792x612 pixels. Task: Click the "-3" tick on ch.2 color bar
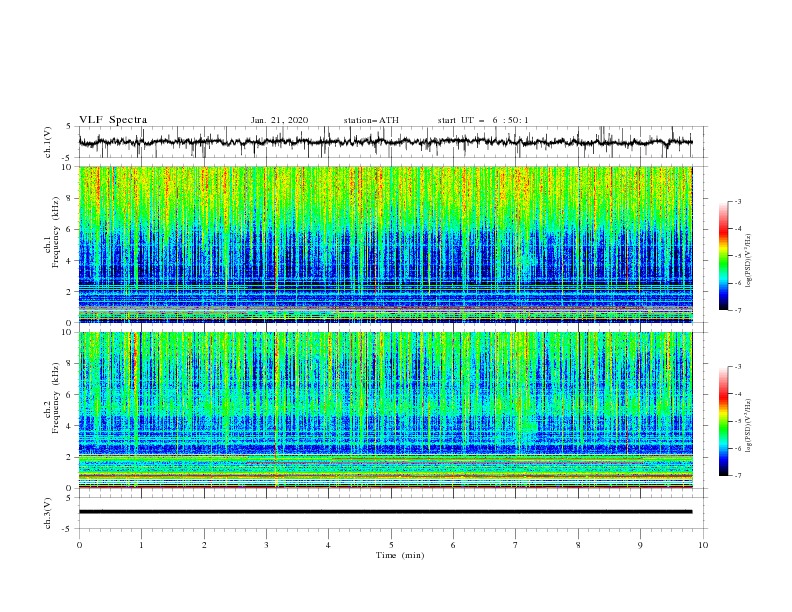[x=738, y=367]
